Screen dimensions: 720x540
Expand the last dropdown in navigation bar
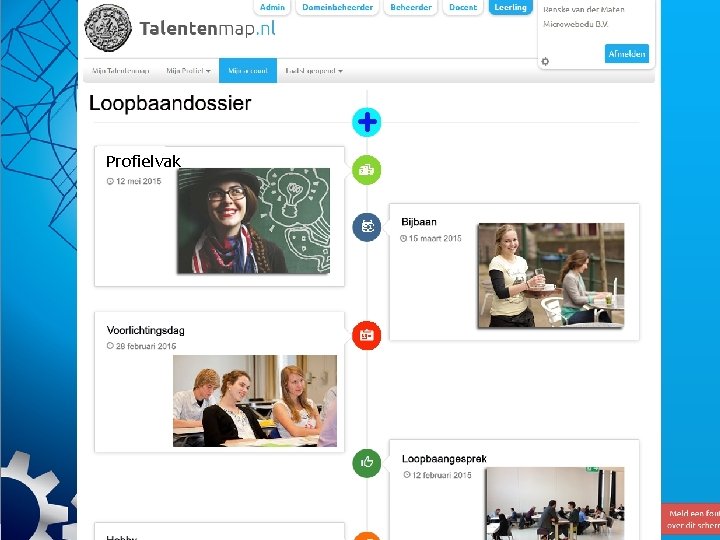click(314, 71)
